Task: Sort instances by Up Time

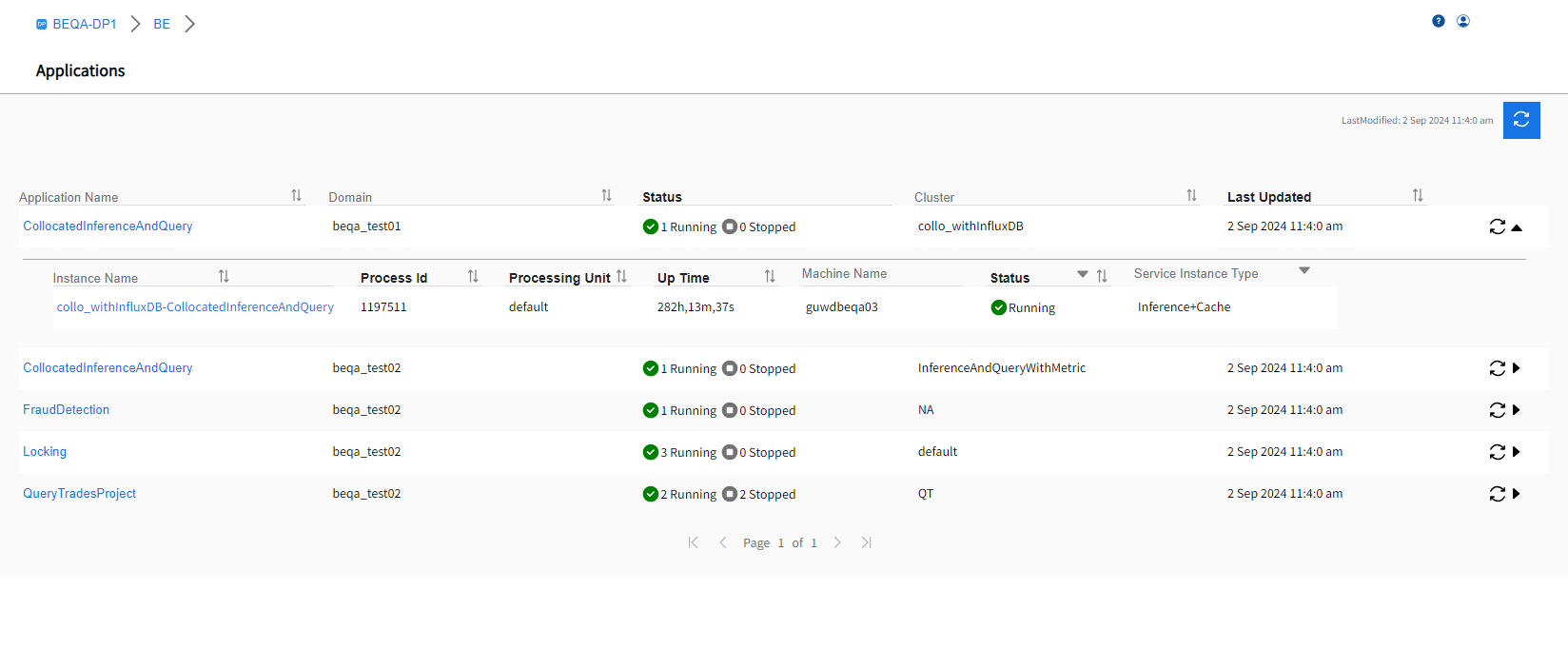Action: [770, 277]
